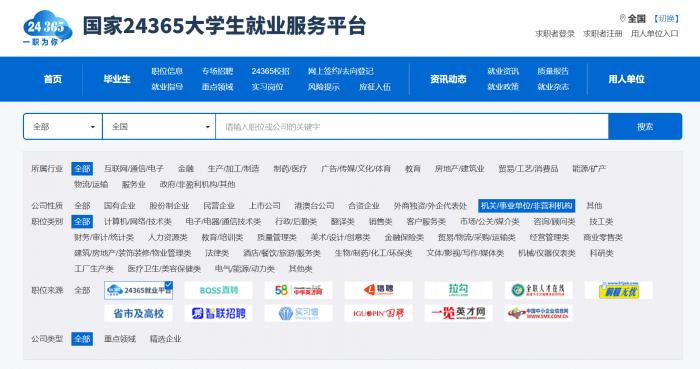
Task: Select 全部 under 职位类别
Action: 82,221
